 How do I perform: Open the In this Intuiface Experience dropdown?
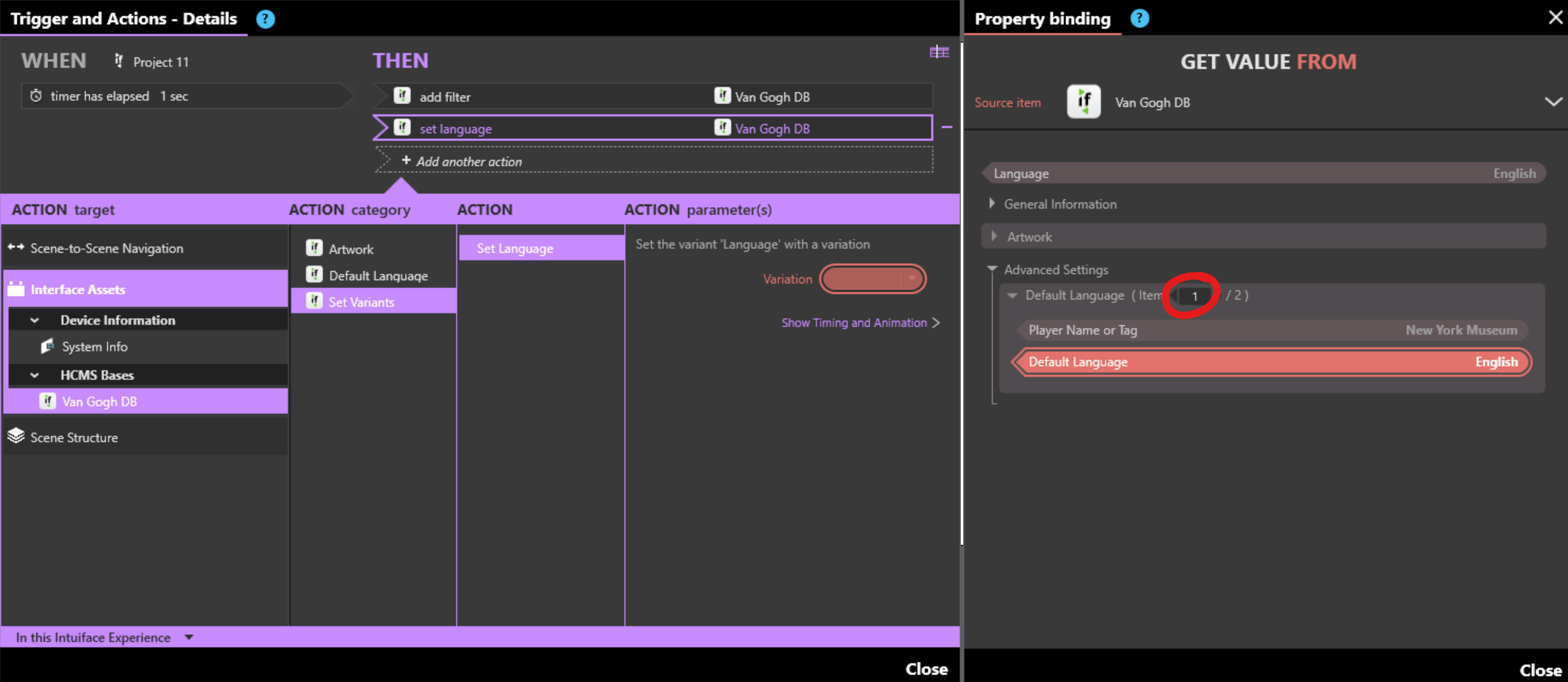click(x=189, y=638)
